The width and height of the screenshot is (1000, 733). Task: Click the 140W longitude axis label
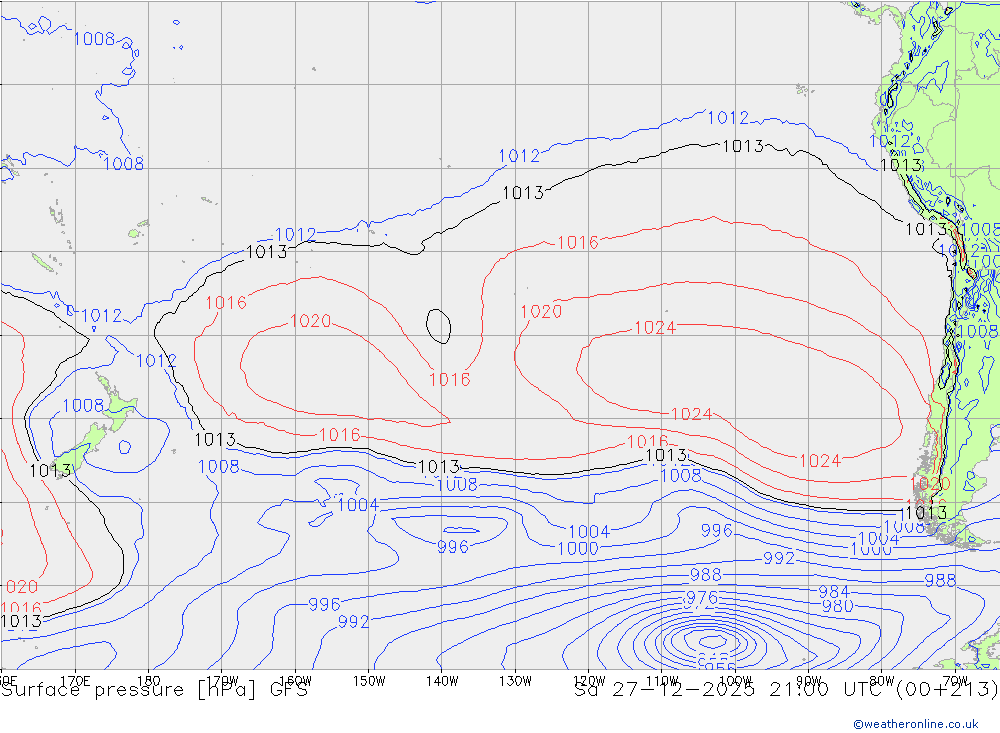(442, 681)
